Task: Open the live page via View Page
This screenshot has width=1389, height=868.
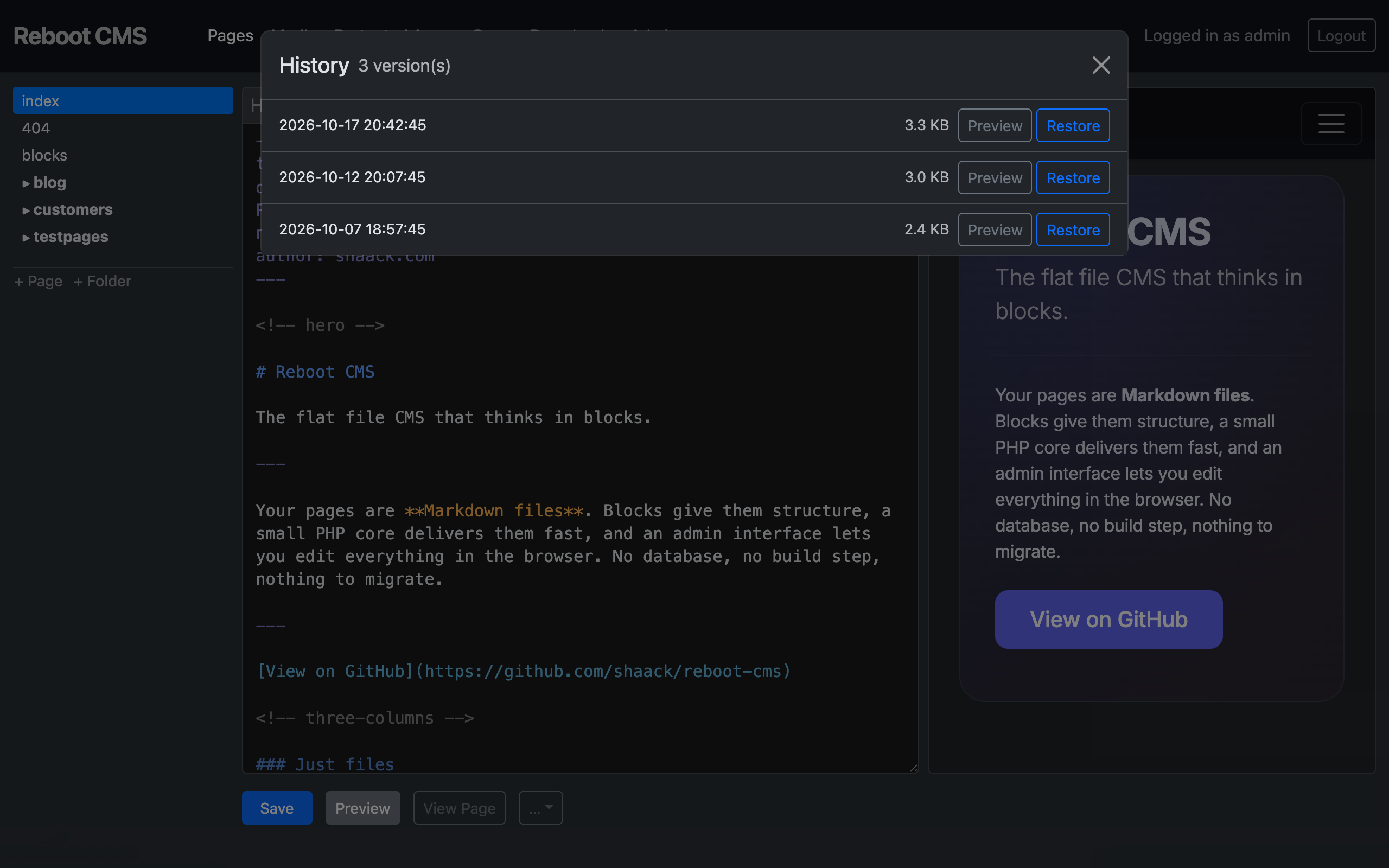Action: pyautogui.click(x=459, y=808)
